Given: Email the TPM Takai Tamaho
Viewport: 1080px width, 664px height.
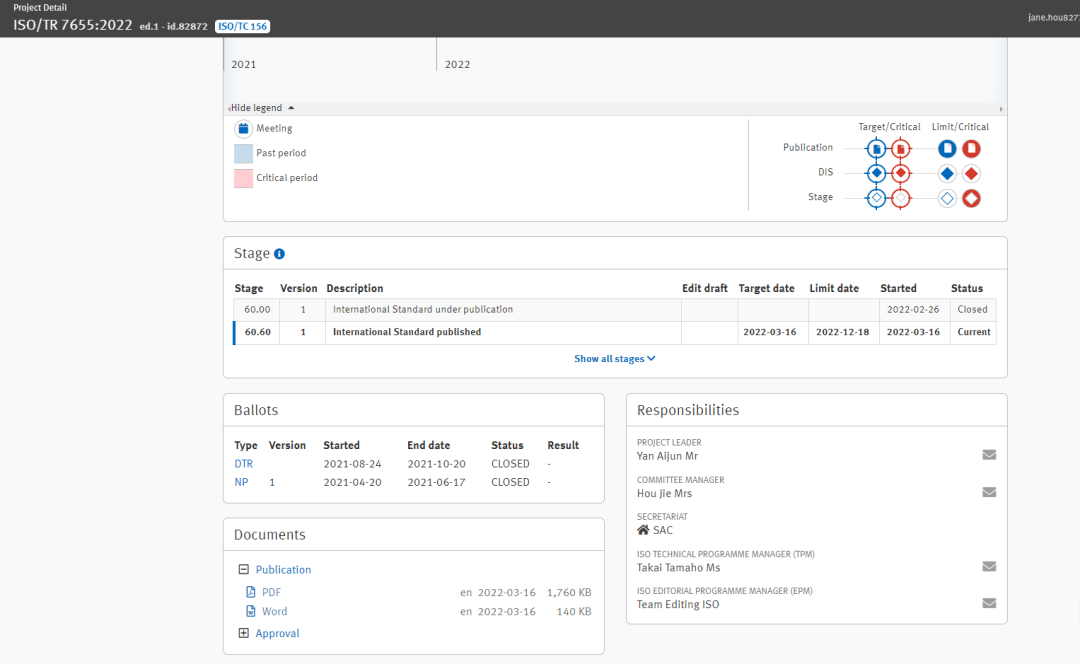Looking at the screenshot, I should tap(989, 566).
